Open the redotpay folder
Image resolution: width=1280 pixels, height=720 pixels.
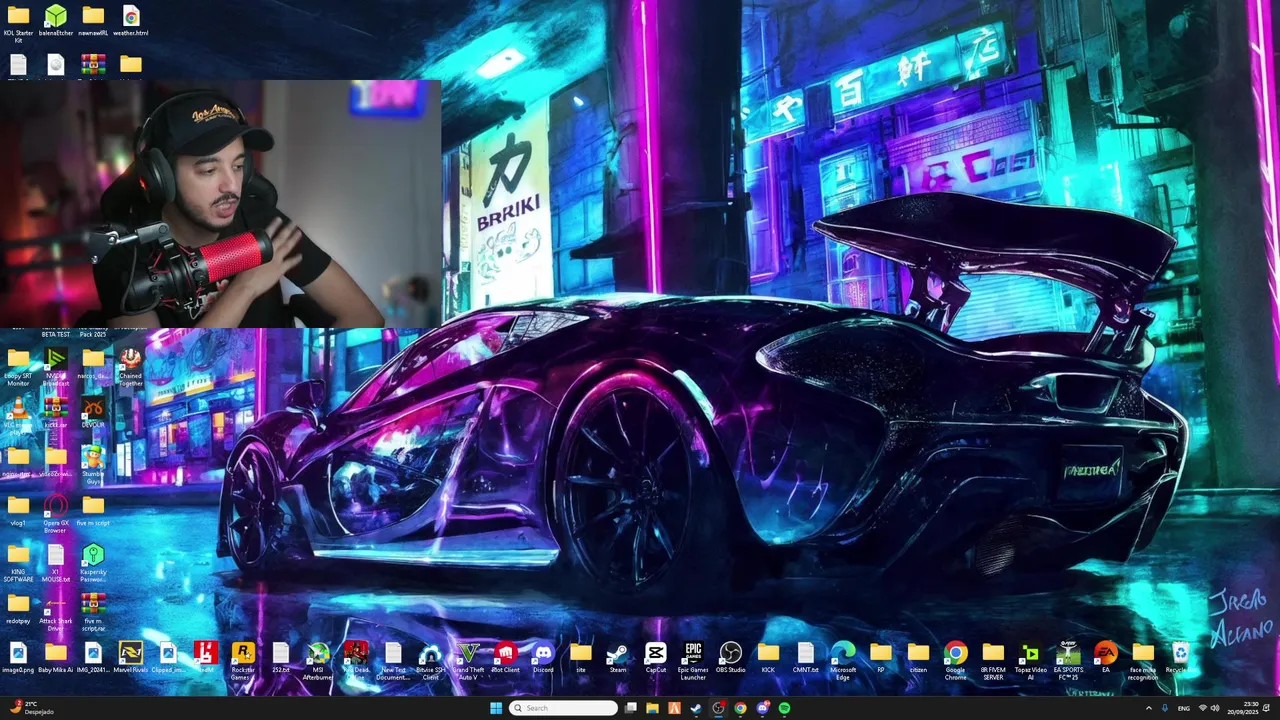click(18, 609)
